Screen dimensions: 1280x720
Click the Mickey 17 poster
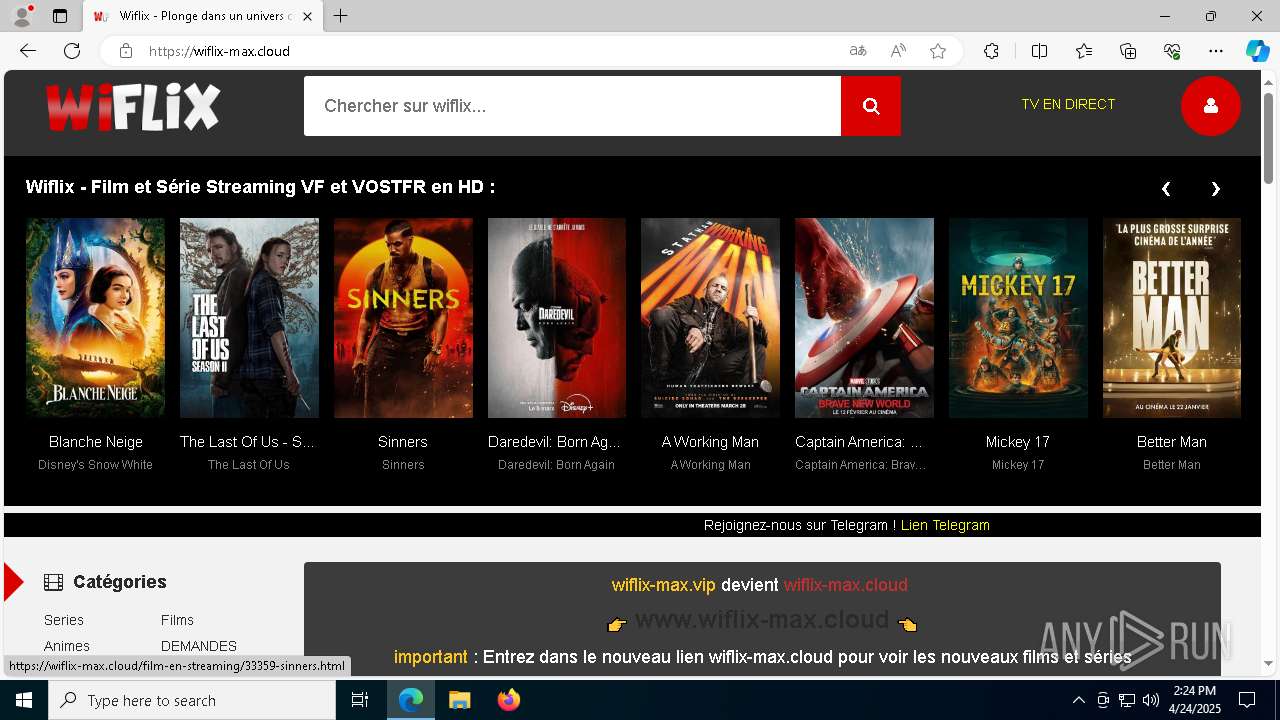pos(1018,318)
